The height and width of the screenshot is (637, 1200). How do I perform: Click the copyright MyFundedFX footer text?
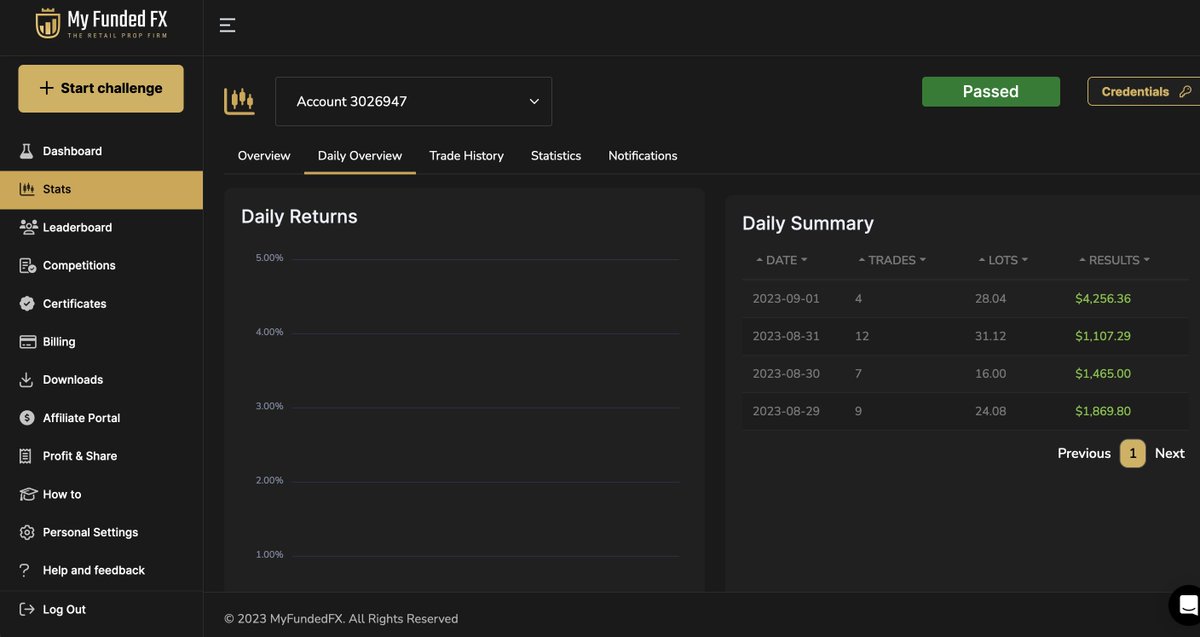341,619
